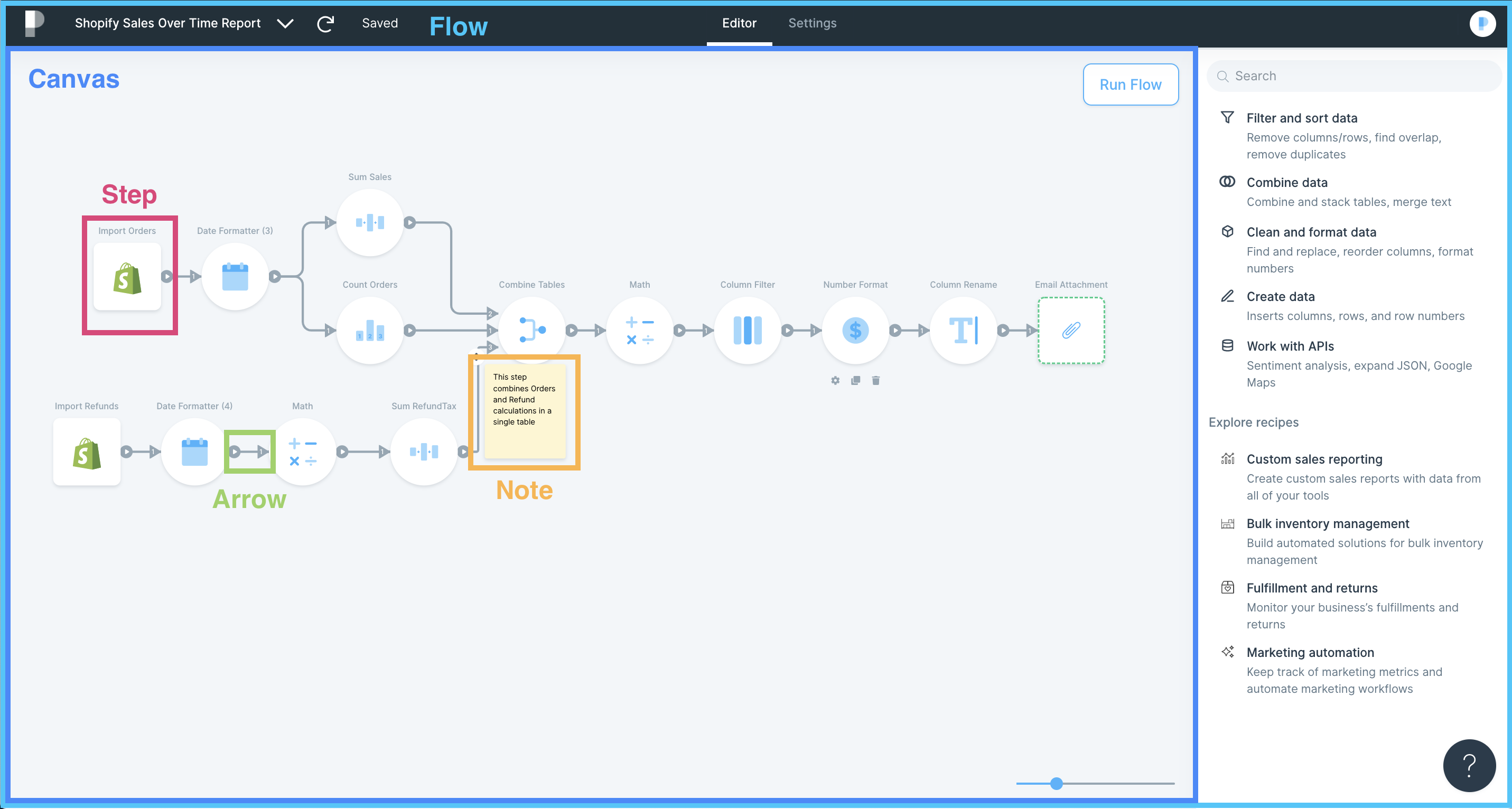Screen dimensions: 1512x809
Task: Click the cube clean-and-format icon
Action: pos(1227,231)
